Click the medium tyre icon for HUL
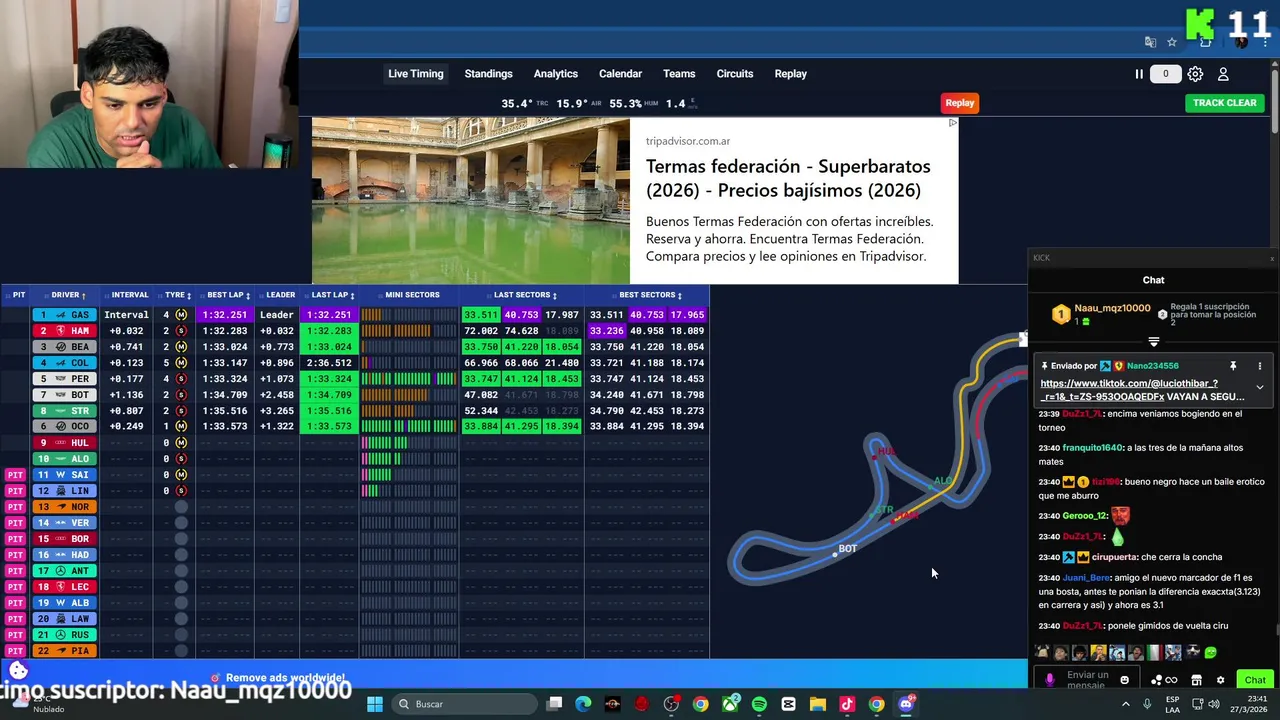This screenshot has width=1280, height=720. [181, 443]
